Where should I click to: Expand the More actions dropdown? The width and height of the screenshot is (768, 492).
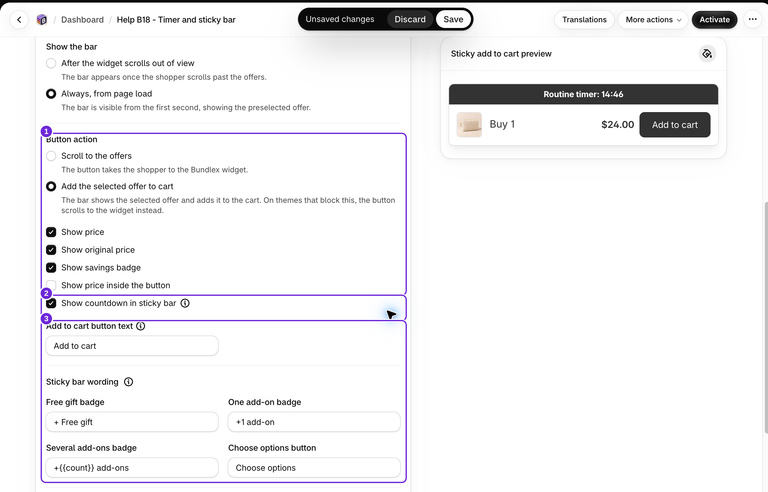point(653,20)
